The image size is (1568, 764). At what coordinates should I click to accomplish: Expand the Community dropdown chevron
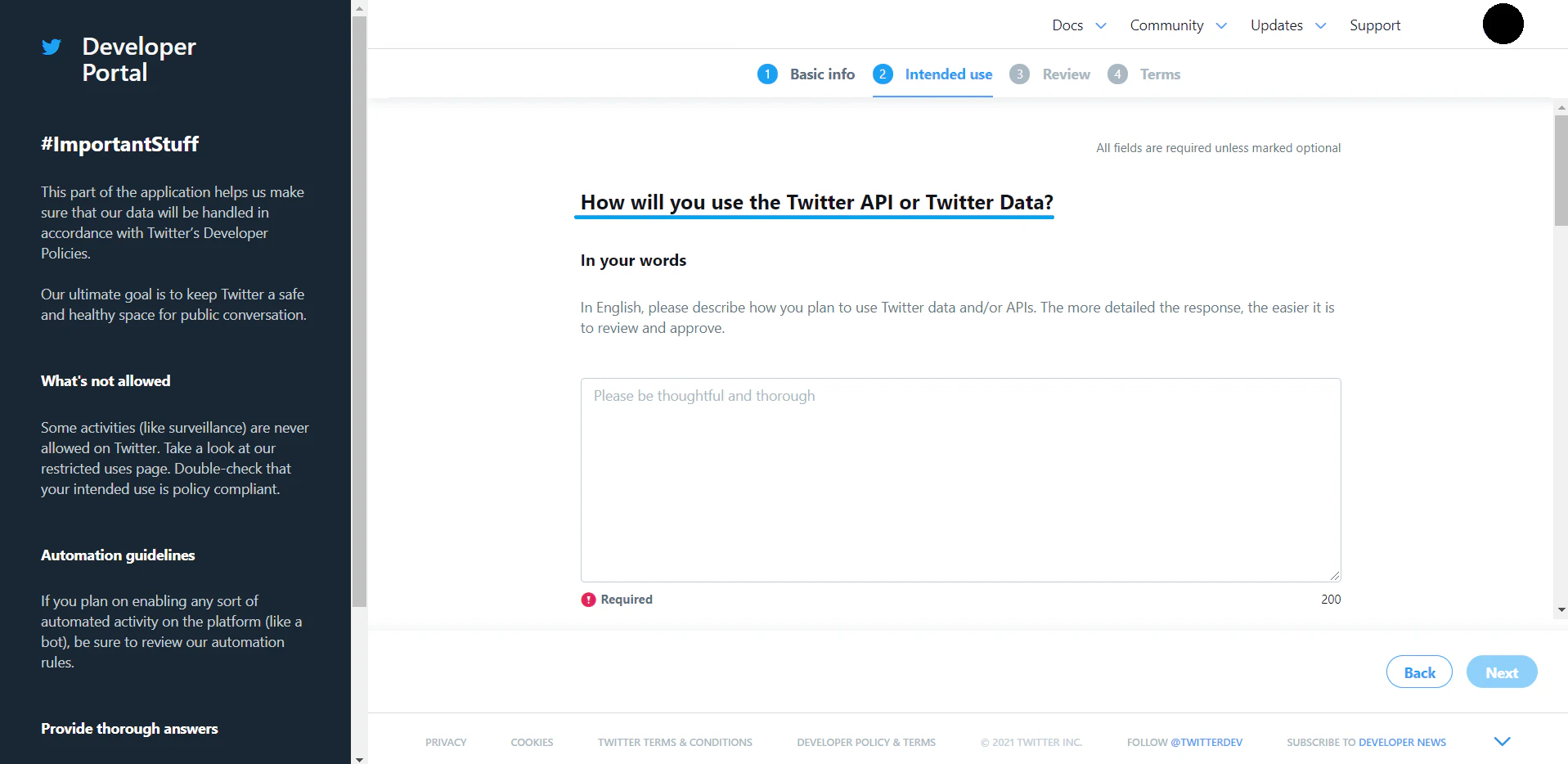point(1221,26)
